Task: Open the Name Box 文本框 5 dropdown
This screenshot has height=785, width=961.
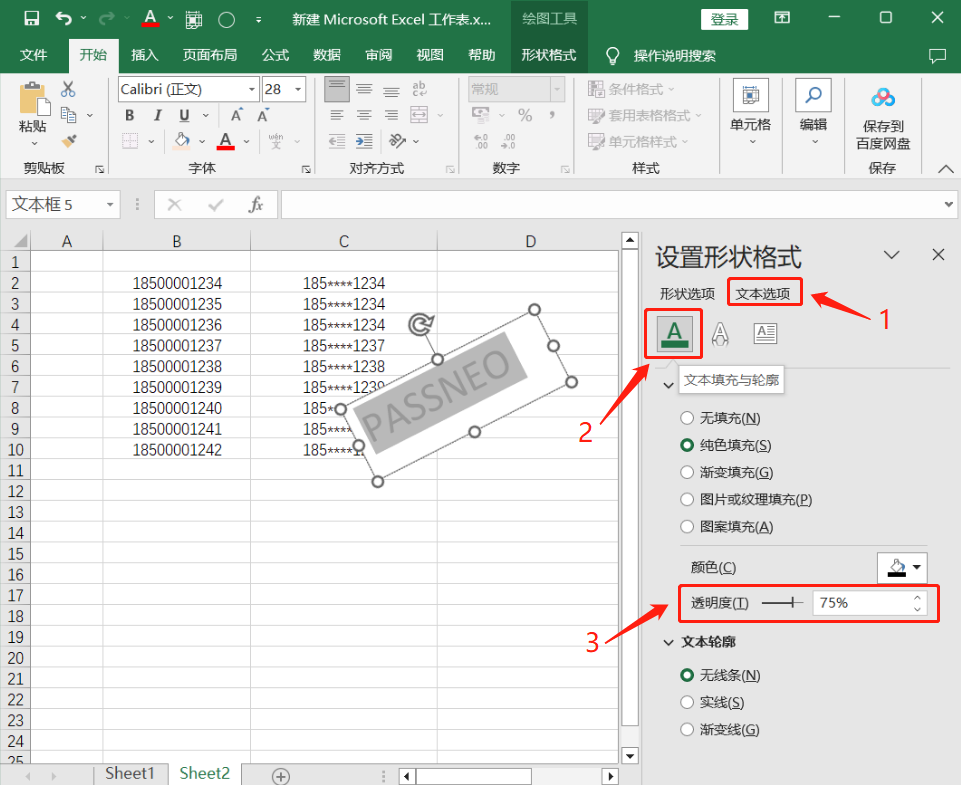Action: (110, 205)
